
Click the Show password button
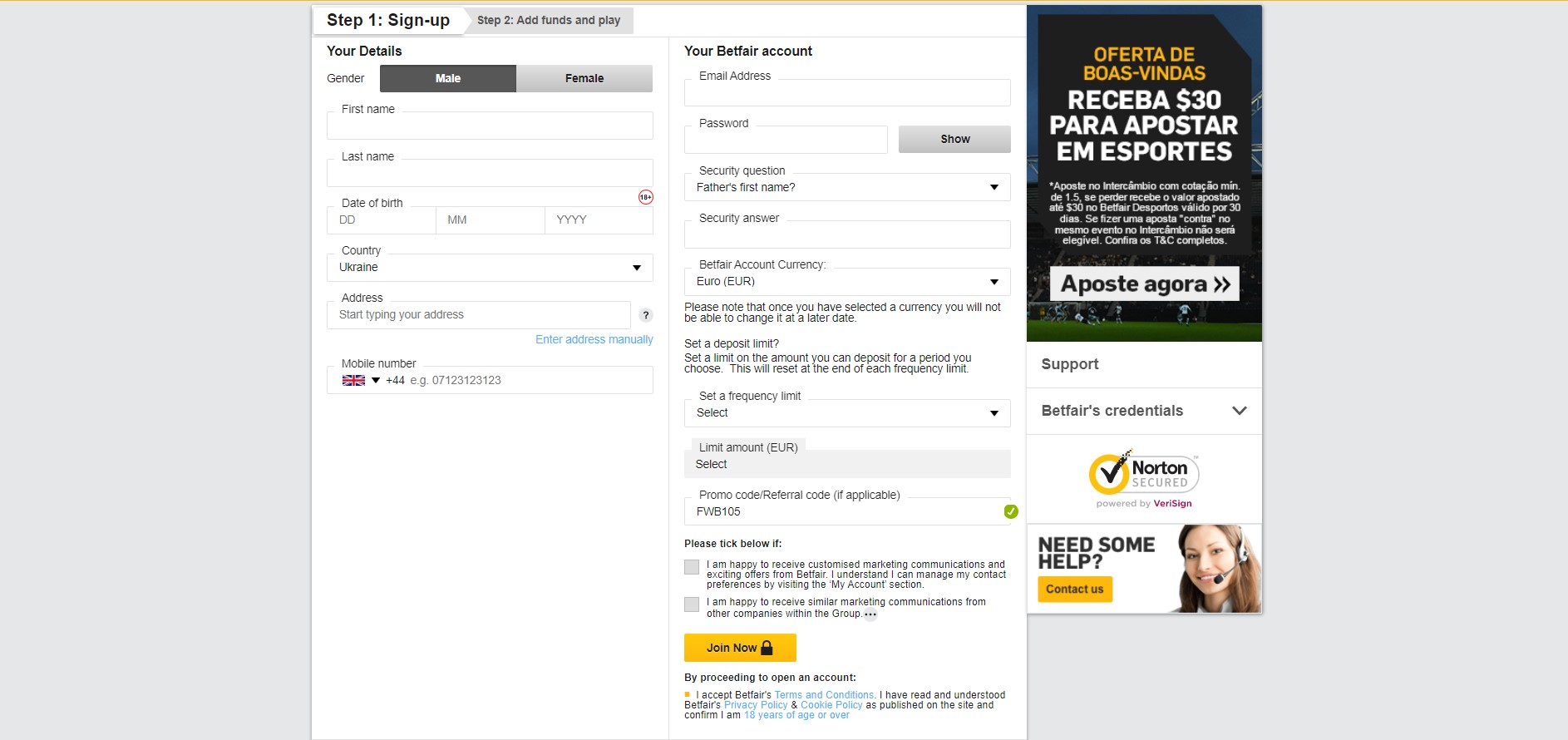click(954, 139)
